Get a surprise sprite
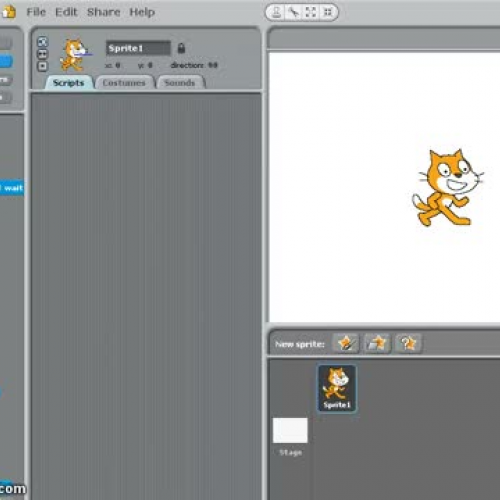Screen dimensions: 500x500 408,343
